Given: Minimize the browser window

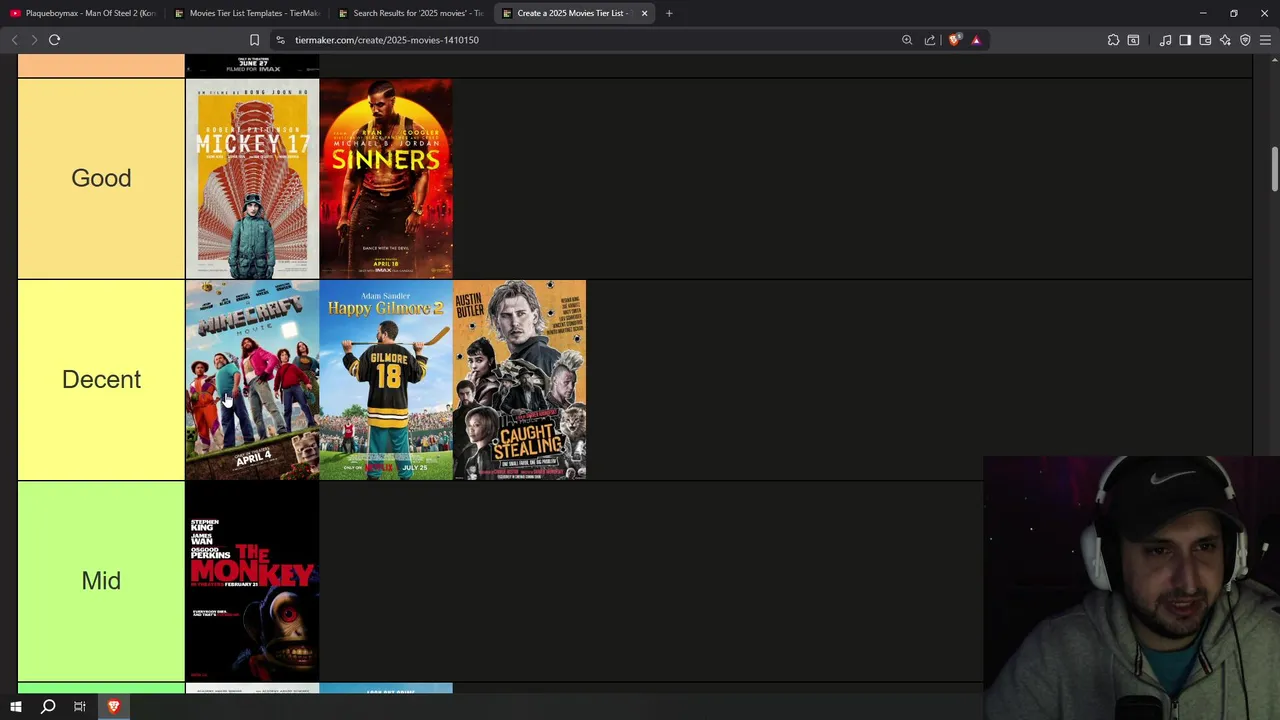Looking at the screenshot, I should tap(1203, 13).
